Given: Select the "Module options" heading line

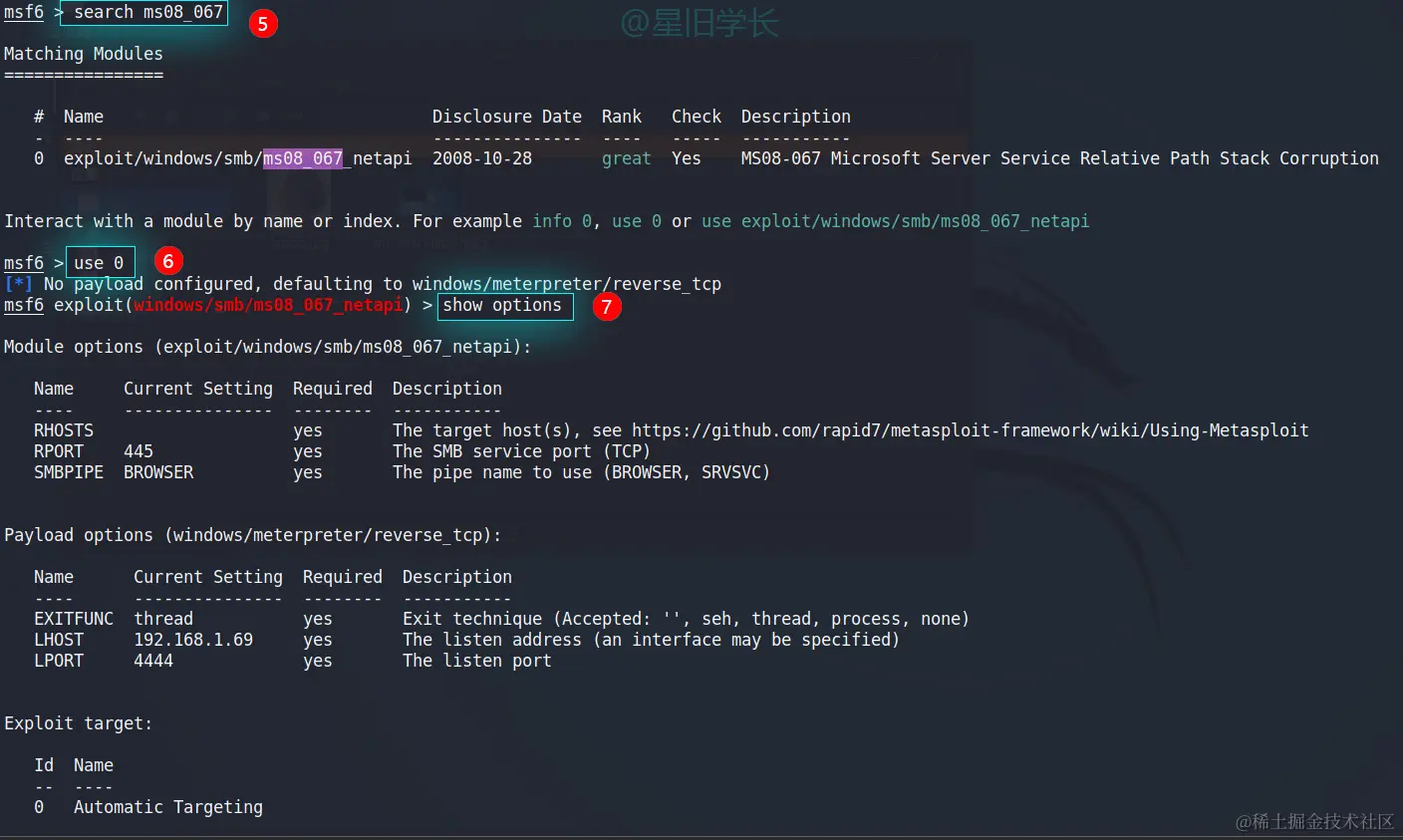Looking at the screenshot, I should 268,347.
